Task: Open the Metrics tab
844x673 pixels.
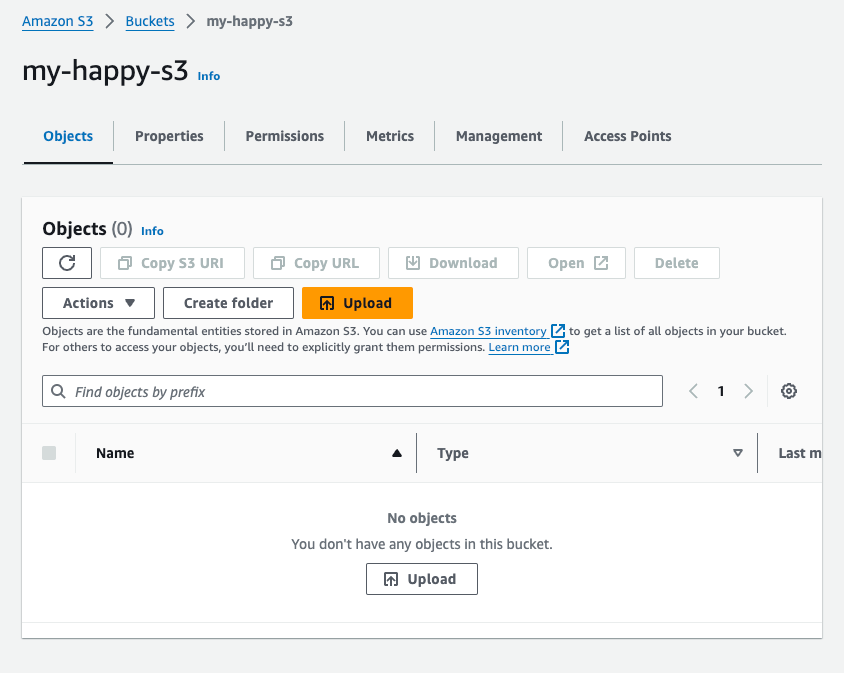Action: [x=390, y=136]
